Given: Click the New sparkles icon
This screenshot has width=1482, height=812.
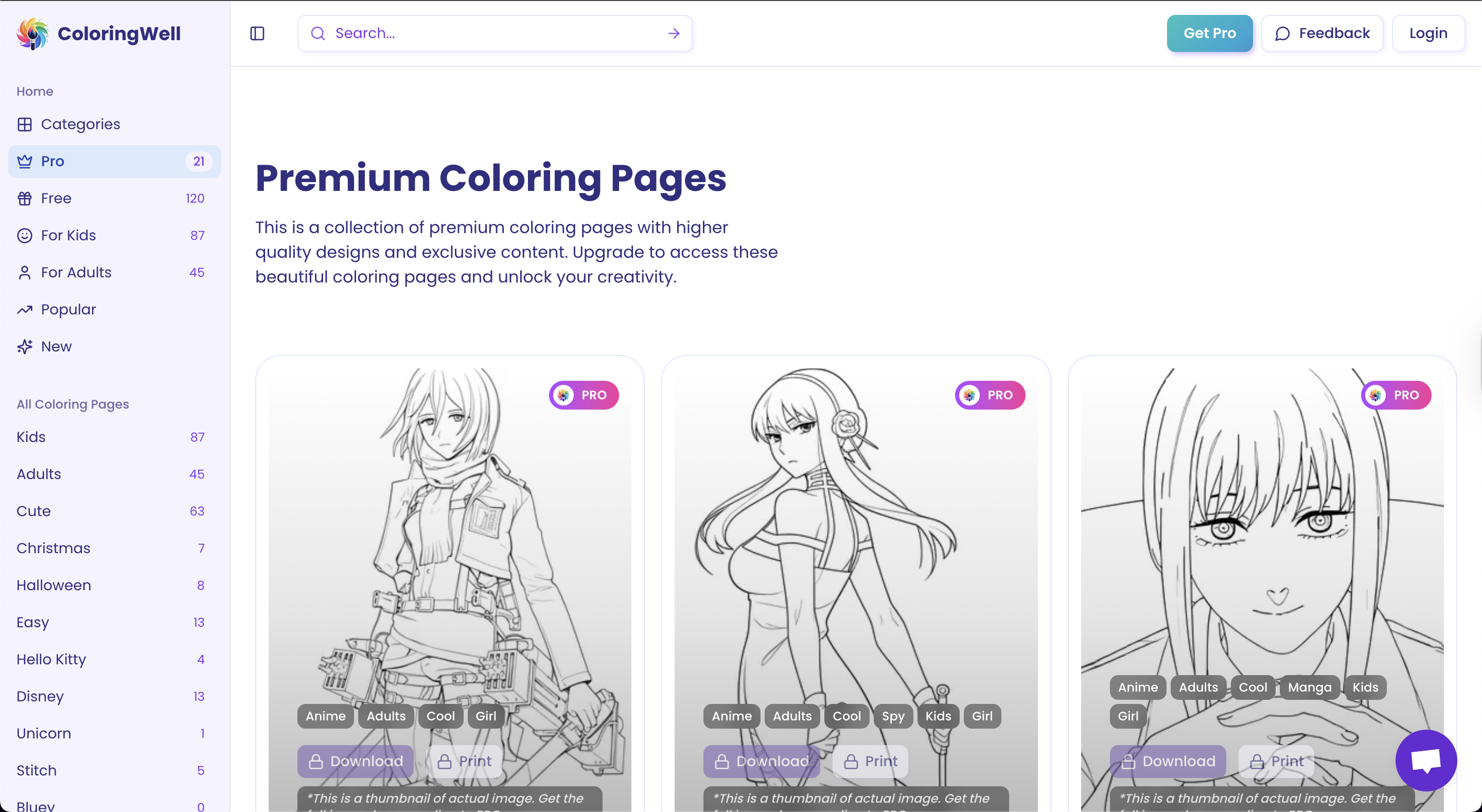Looking at the screenshot, I should pos(25,346).
